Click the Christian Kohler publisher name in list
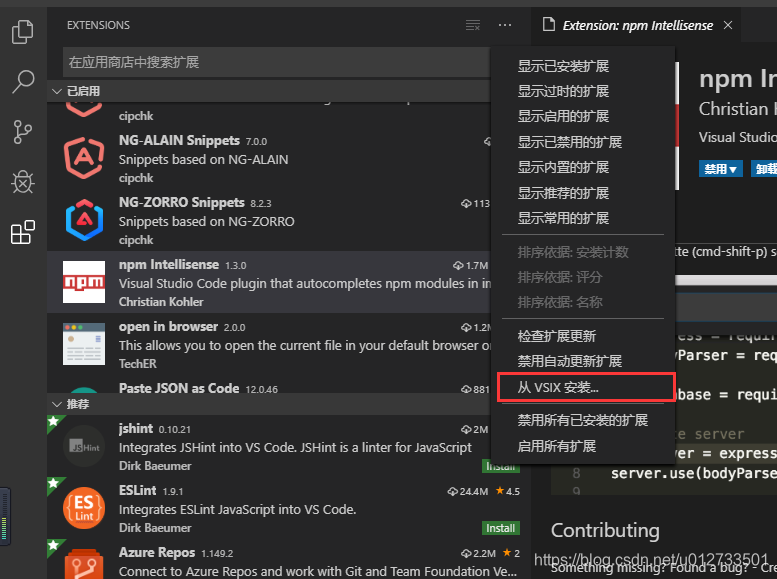This screenshot has width=777, height=579. coord(161,301)
